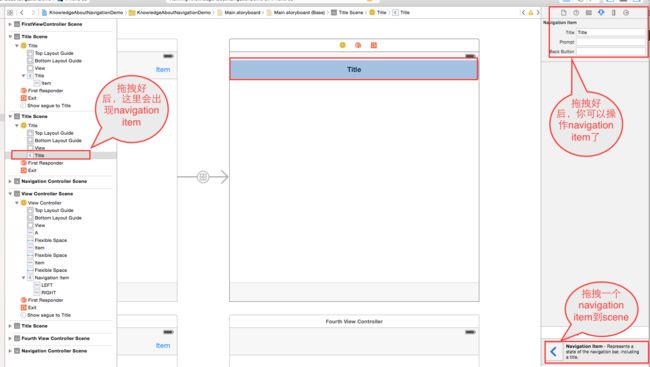Select the highlighted Title navigation item row
This screenshot has width=650, height=367.
pyautogui.click(x=61, y=155)
